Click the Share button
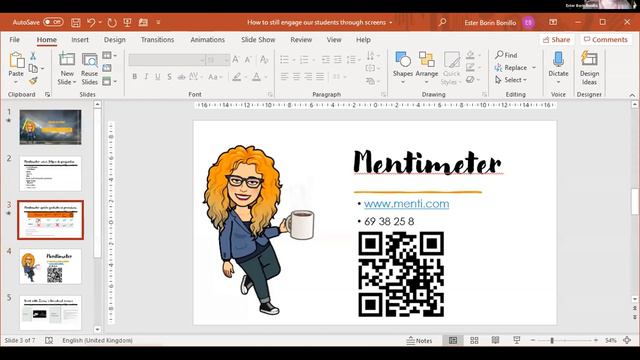Screen dimensions: 640x360 click(557, 40)
